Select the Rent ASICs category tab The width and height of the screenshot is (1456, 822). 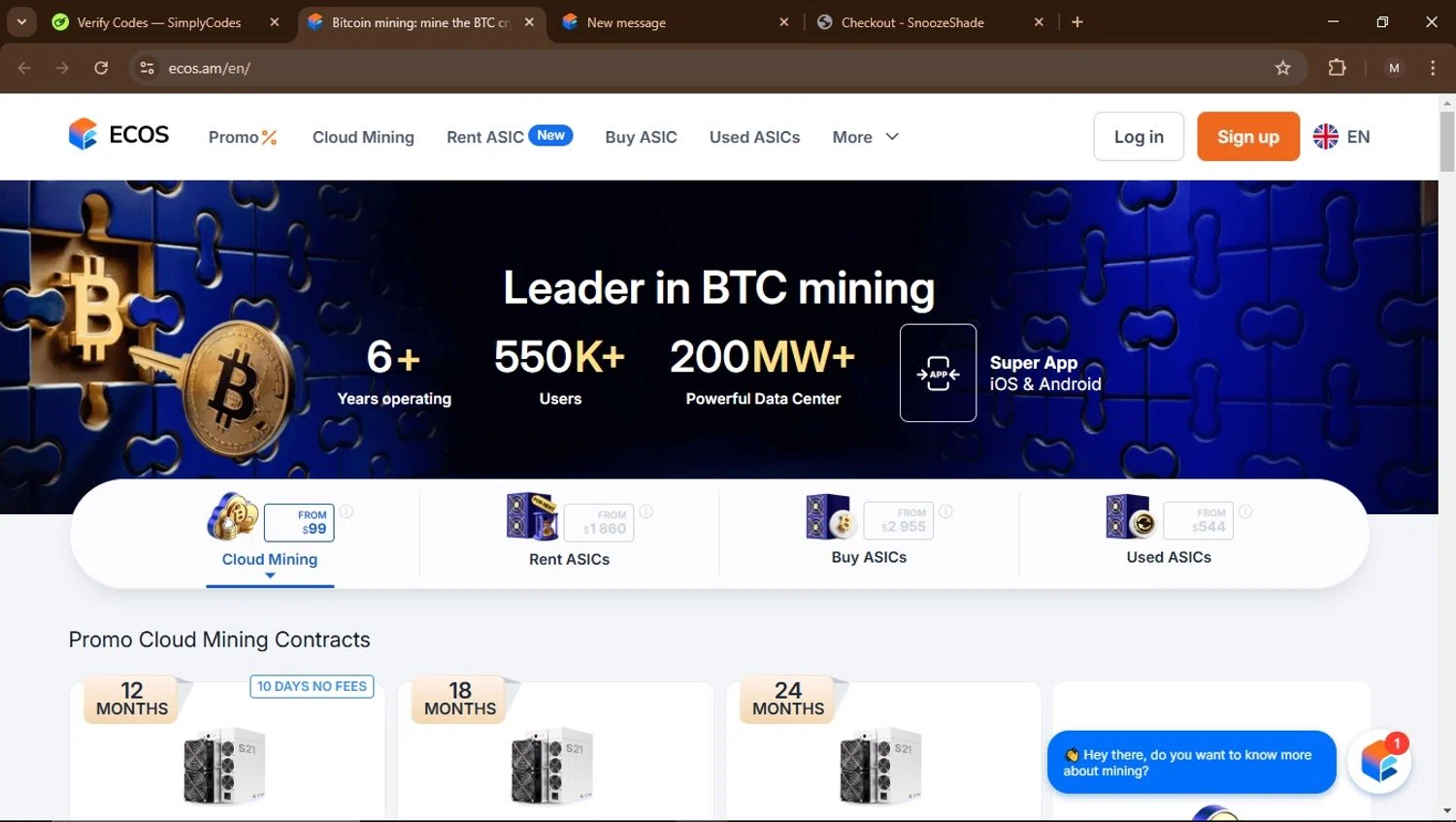pos(570,531)
